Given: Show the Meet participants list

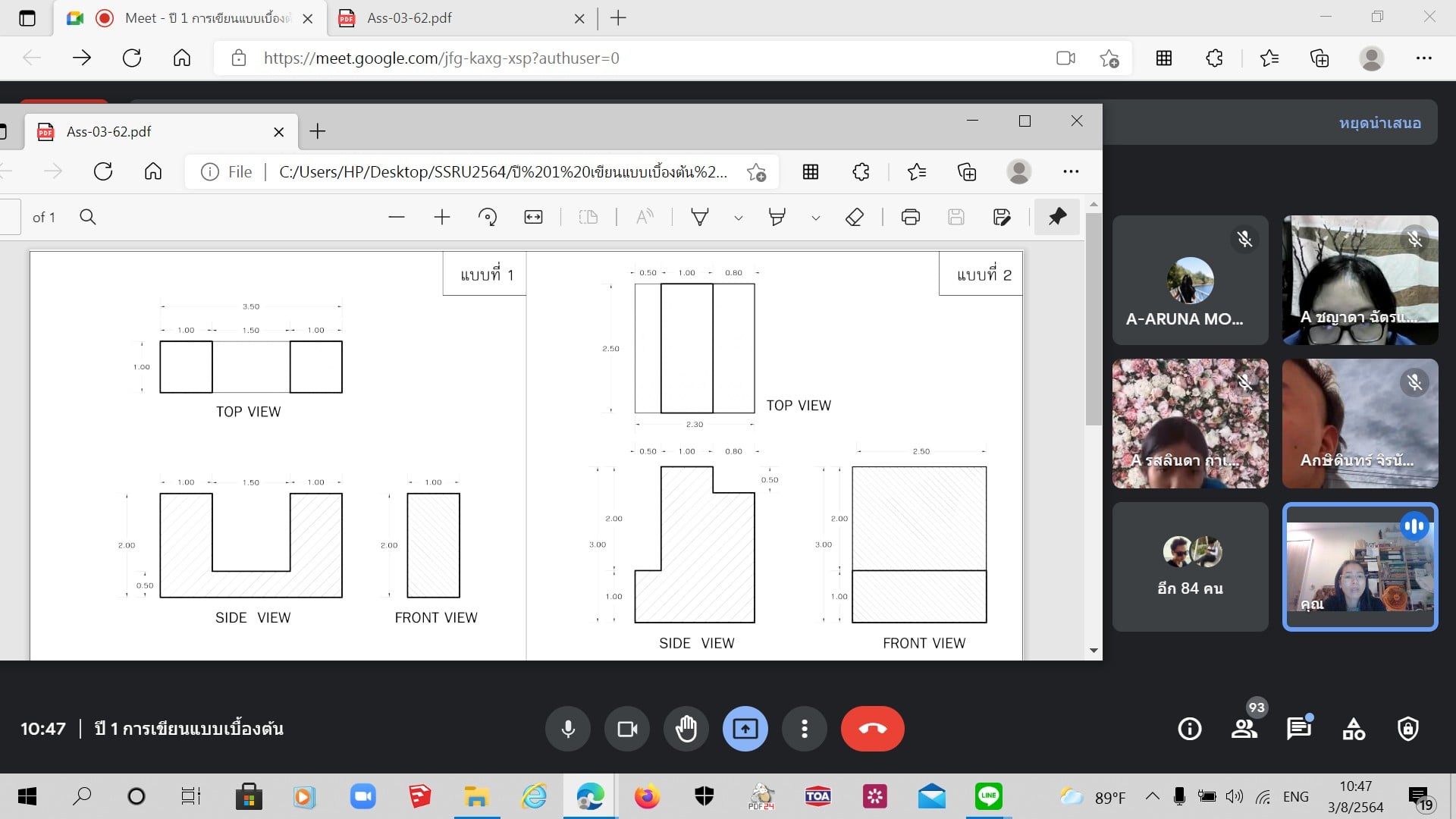Looking at the screenshot, I should [1244, 729].
